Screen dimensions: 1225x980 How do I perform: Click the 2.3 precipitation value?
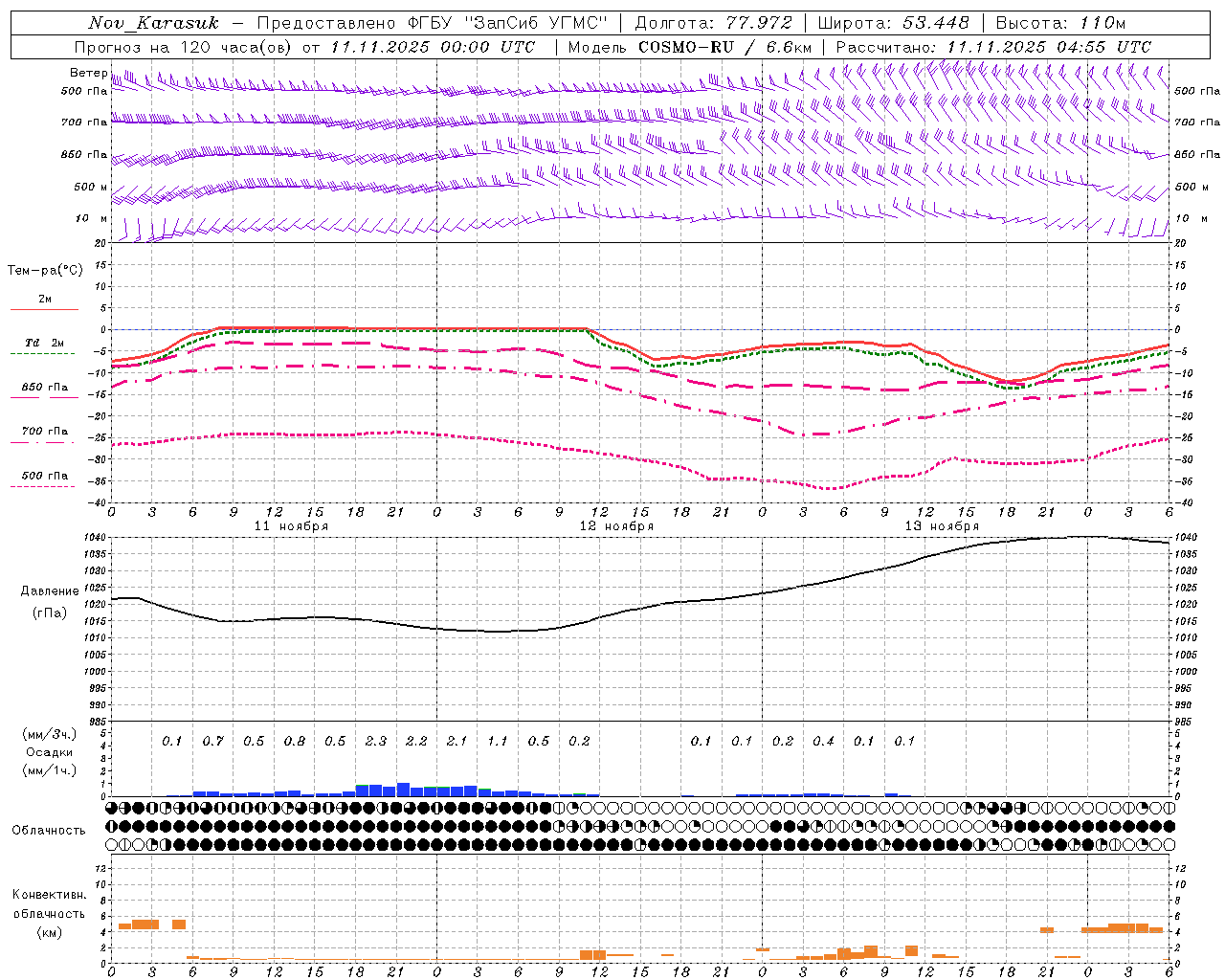[375, 742]
